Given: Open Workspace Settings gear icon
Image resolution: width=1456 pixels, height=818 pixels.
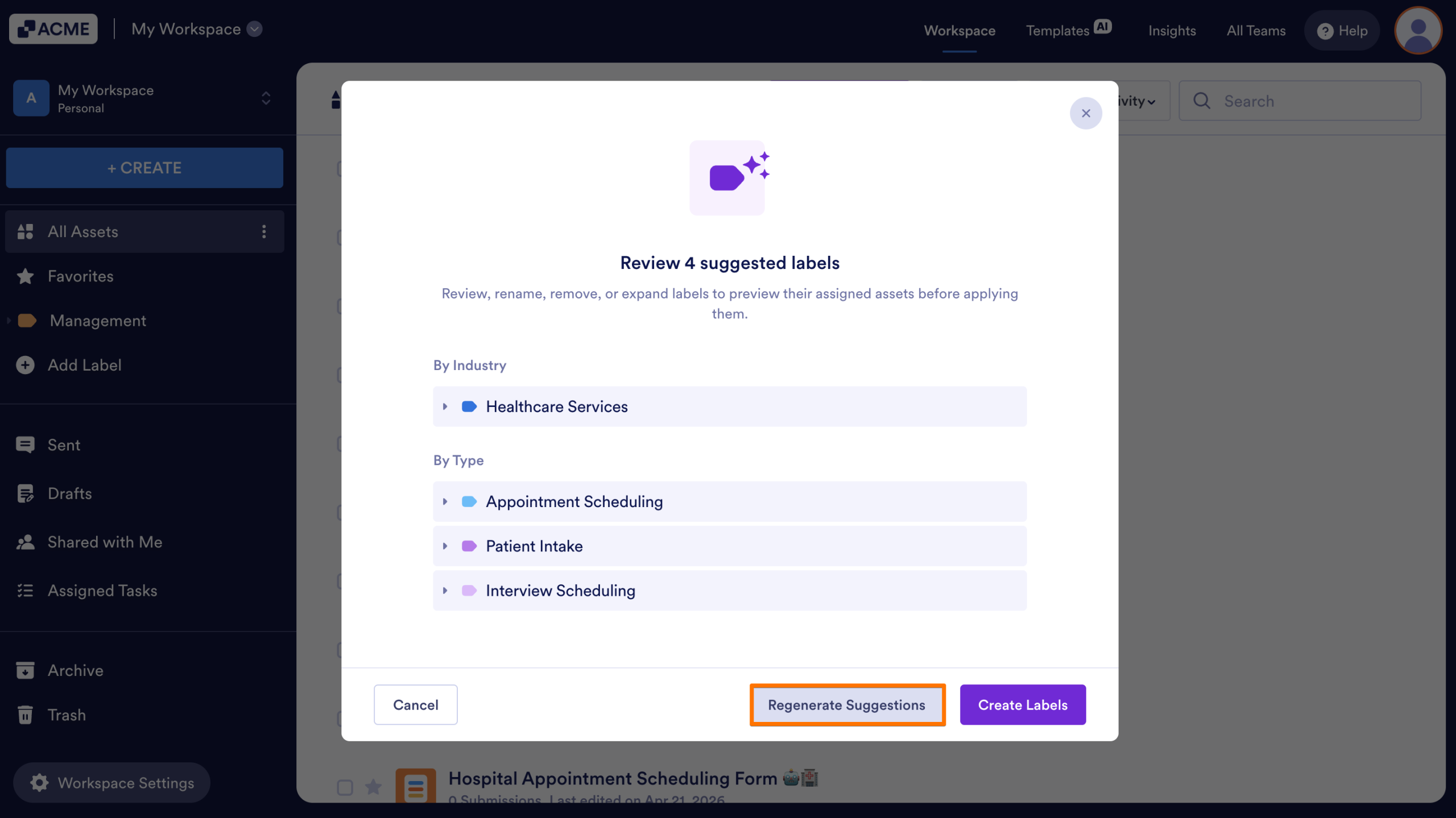Looking at the screenshot, I should 39,783.
